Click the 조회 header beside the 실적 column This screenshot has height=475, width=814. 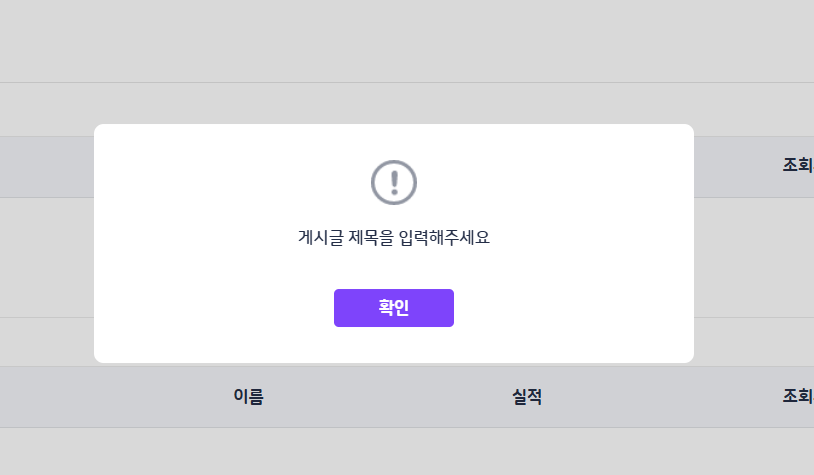(797, 397)
